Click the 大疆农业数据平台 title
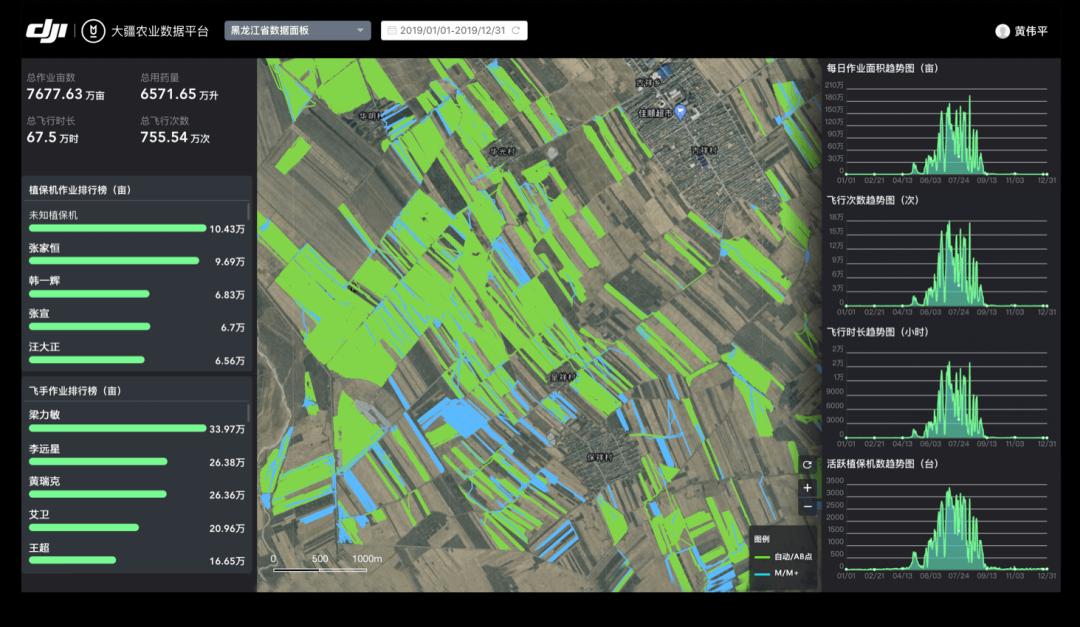 159,31
